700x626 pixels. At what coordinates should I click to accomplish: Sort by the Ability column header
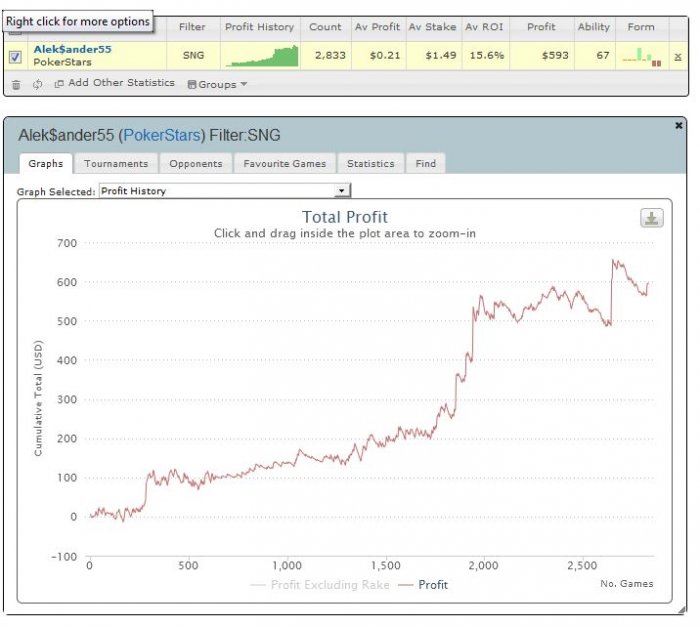pyautogui.click(x=594, y=27)
